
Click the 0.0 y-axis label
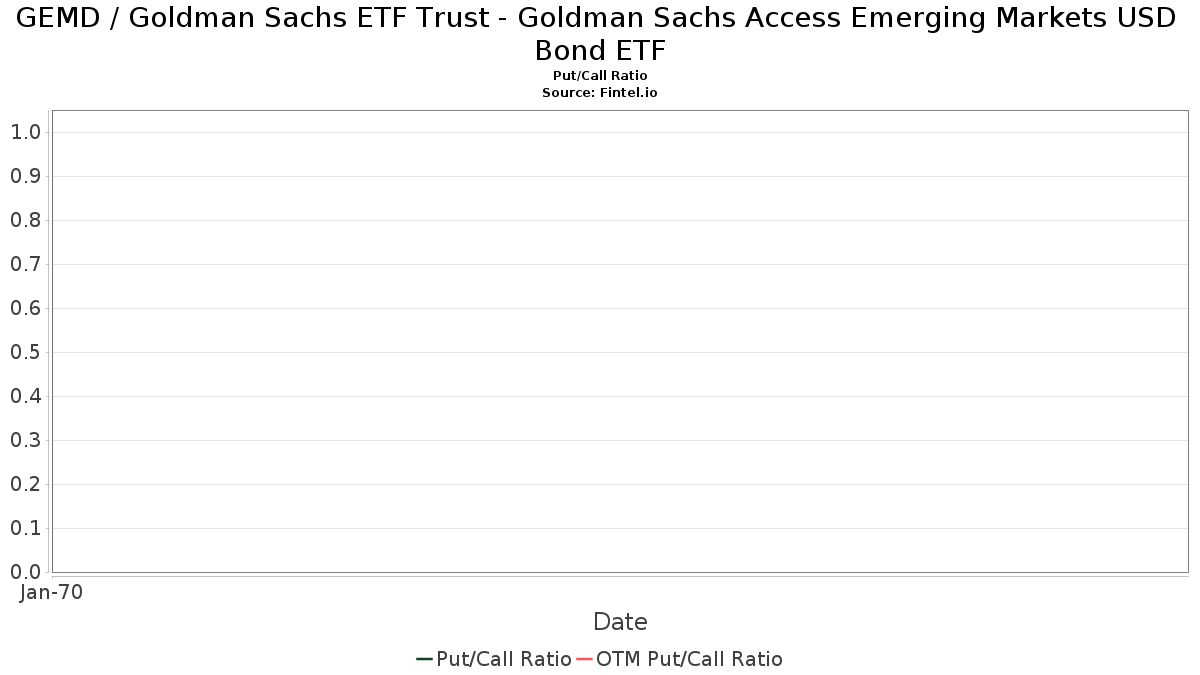25,572
